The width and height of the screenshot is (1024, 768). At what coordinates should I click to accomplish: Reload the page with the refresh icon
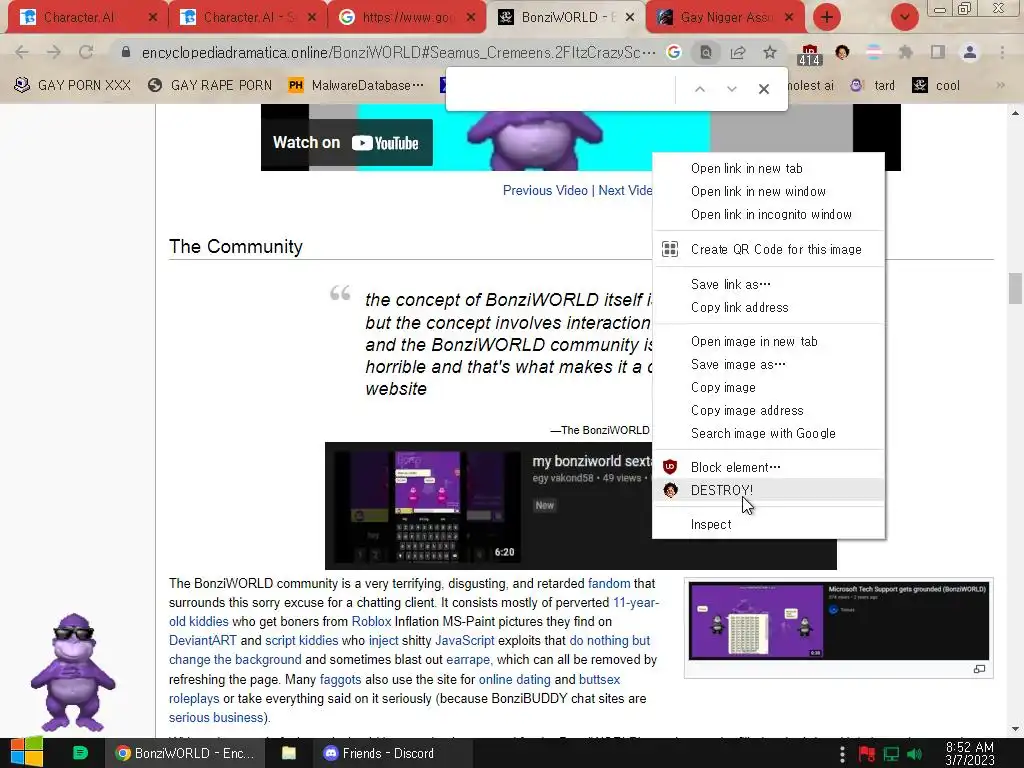pyautogui.click(x=86, y=52)
